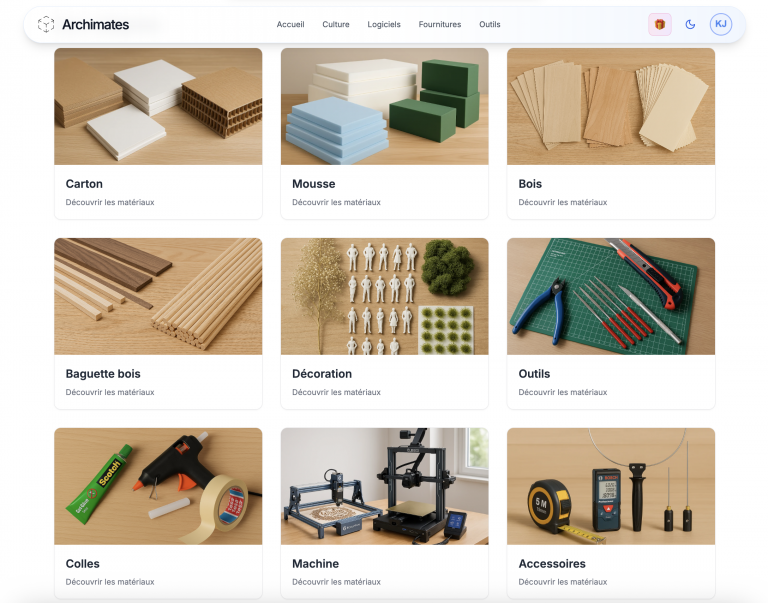
Task: Click the Accessoires card title
Action: (552, 564)
